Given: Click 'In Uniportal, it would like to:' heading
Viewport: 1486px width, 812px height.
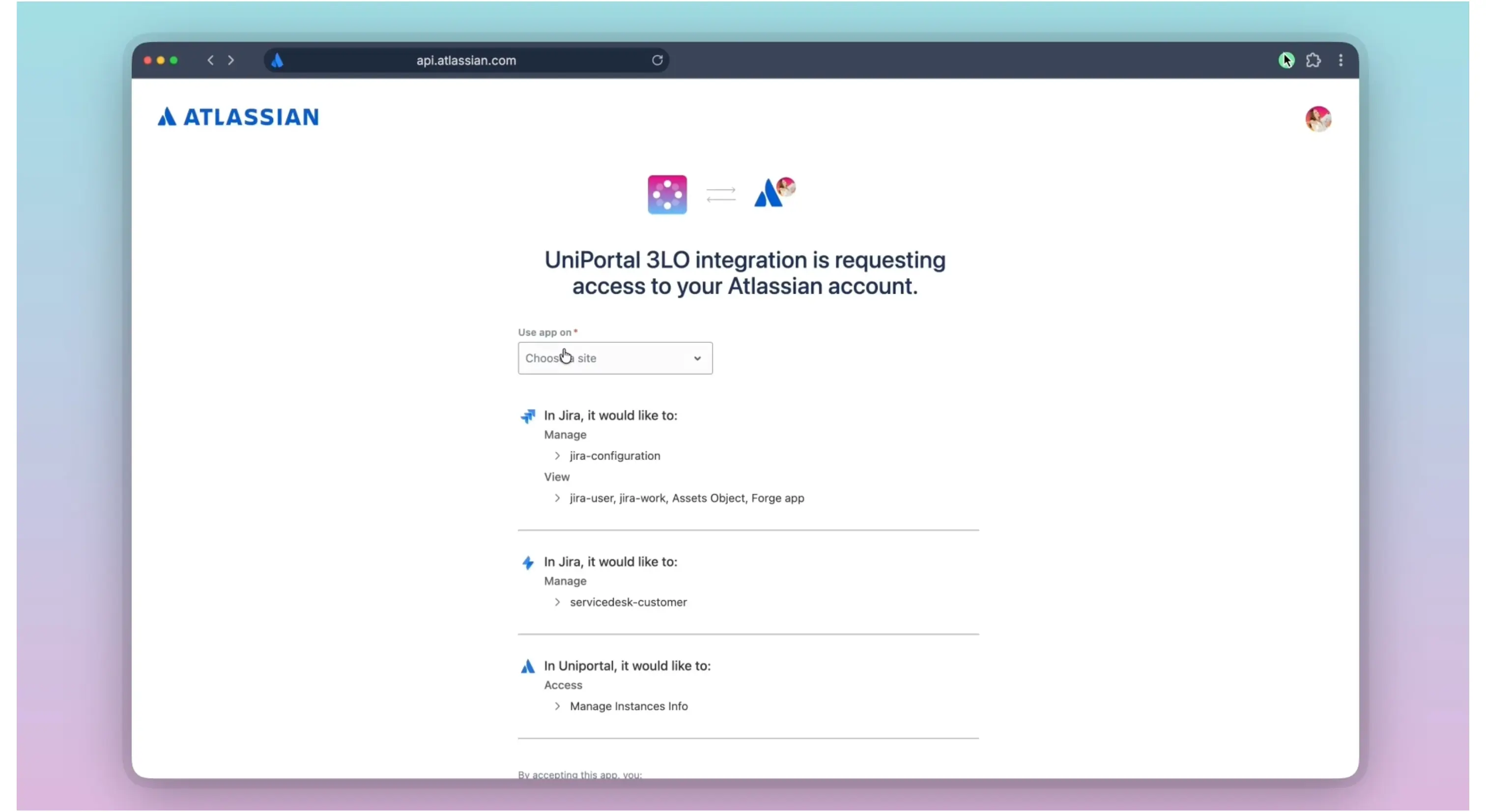Looking at the screenshot, I should 627,666.
